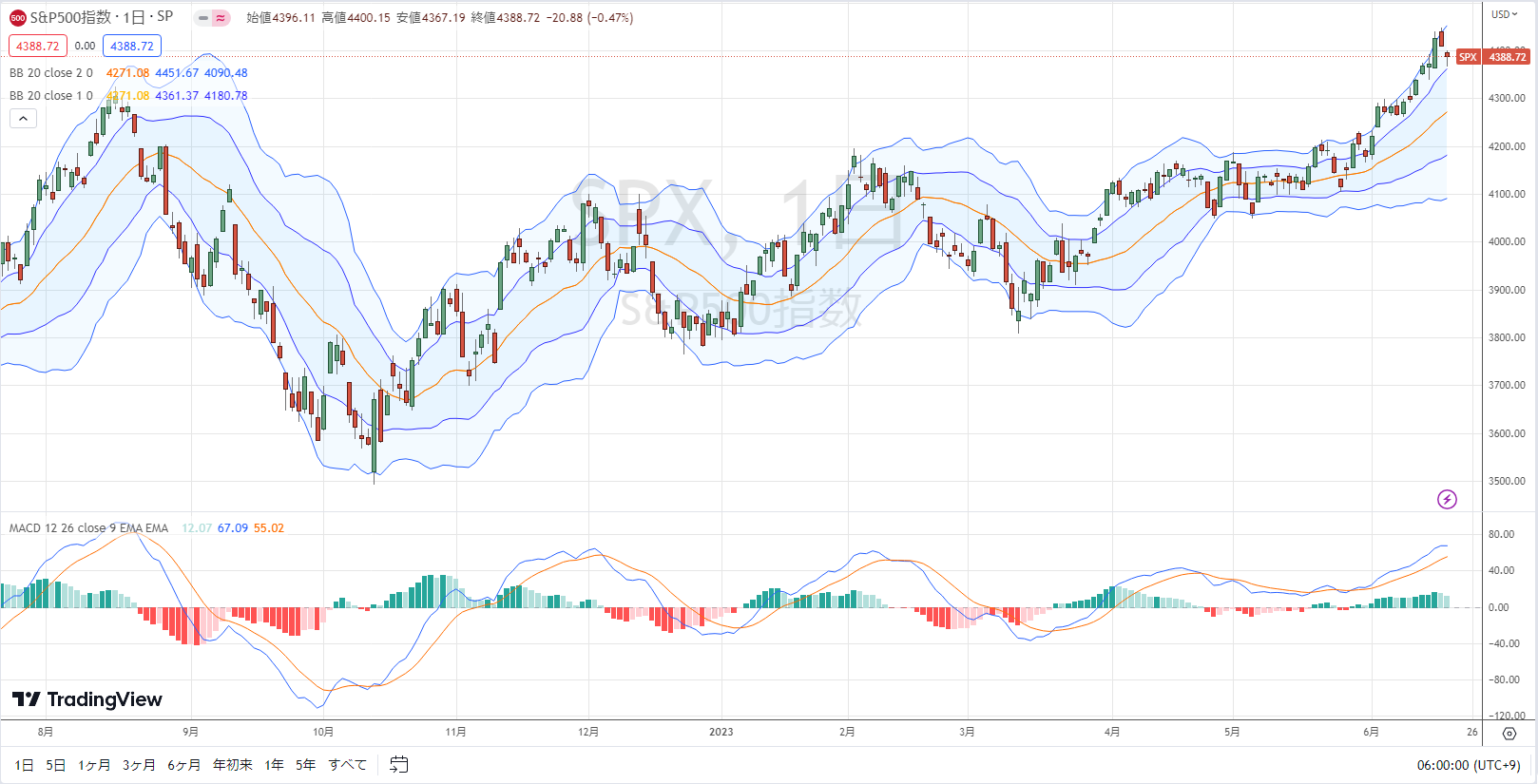1538x784 pixels.
Task: Click the red sell price 4388.72 box
Action: [38, 46]
